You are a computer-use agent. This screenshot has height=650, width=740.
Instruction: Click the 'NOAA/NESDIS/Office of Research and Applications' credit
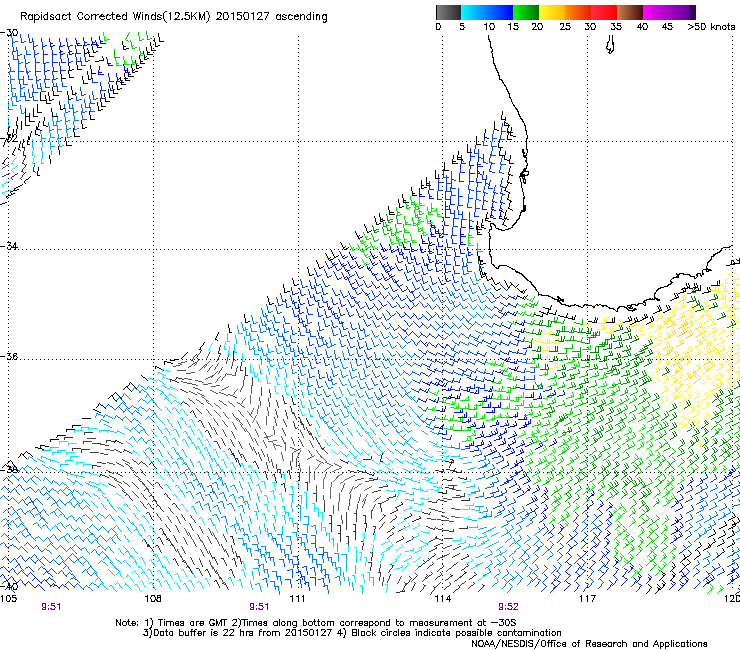click(x=589, y=644)
